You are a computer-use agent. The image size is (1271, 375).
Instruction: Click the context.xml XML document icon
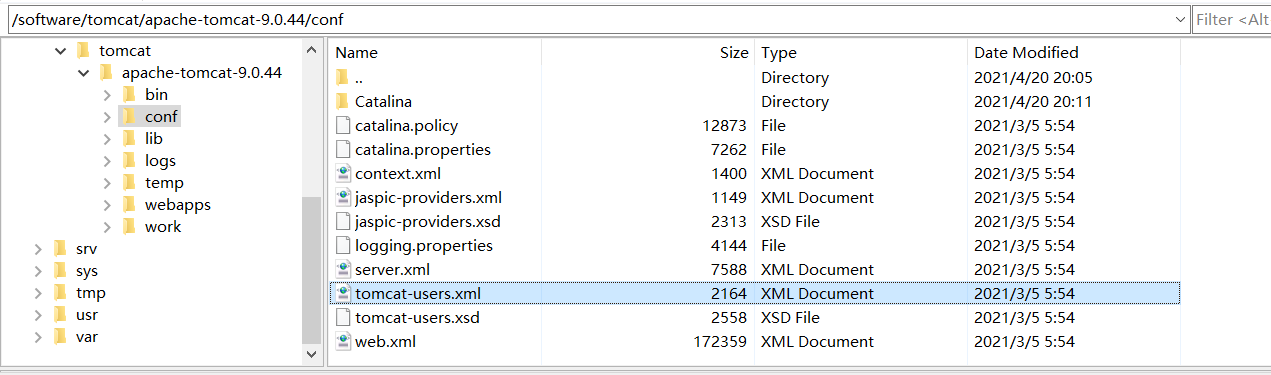click(x=343, y=174)
